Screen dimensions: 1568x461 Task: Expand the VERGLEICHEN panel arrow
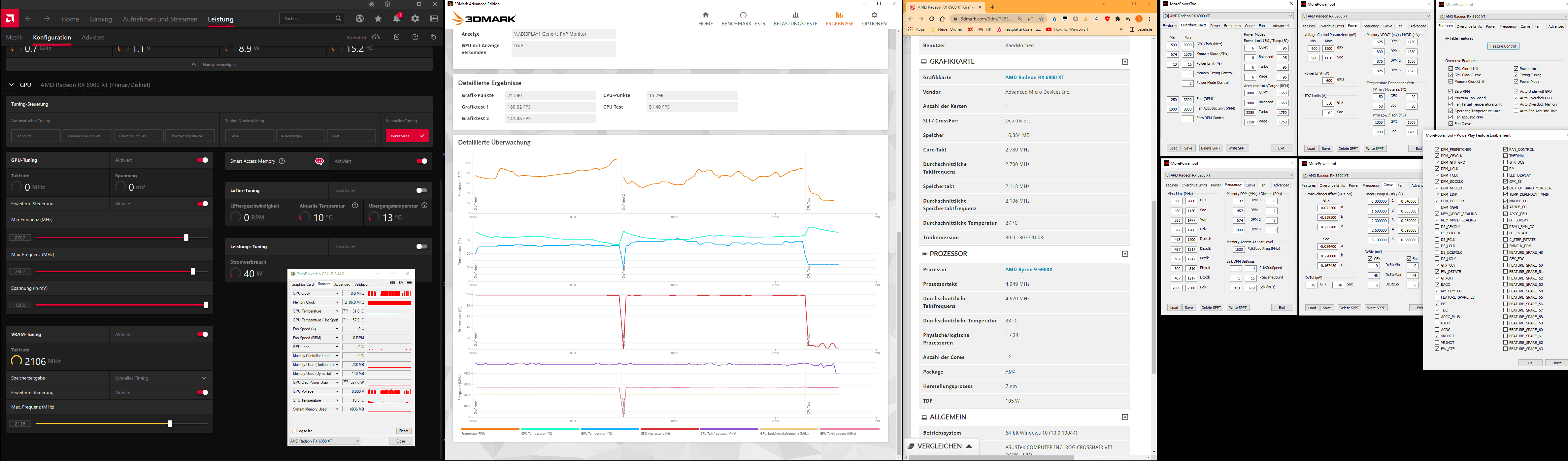[x=969, y=446]
